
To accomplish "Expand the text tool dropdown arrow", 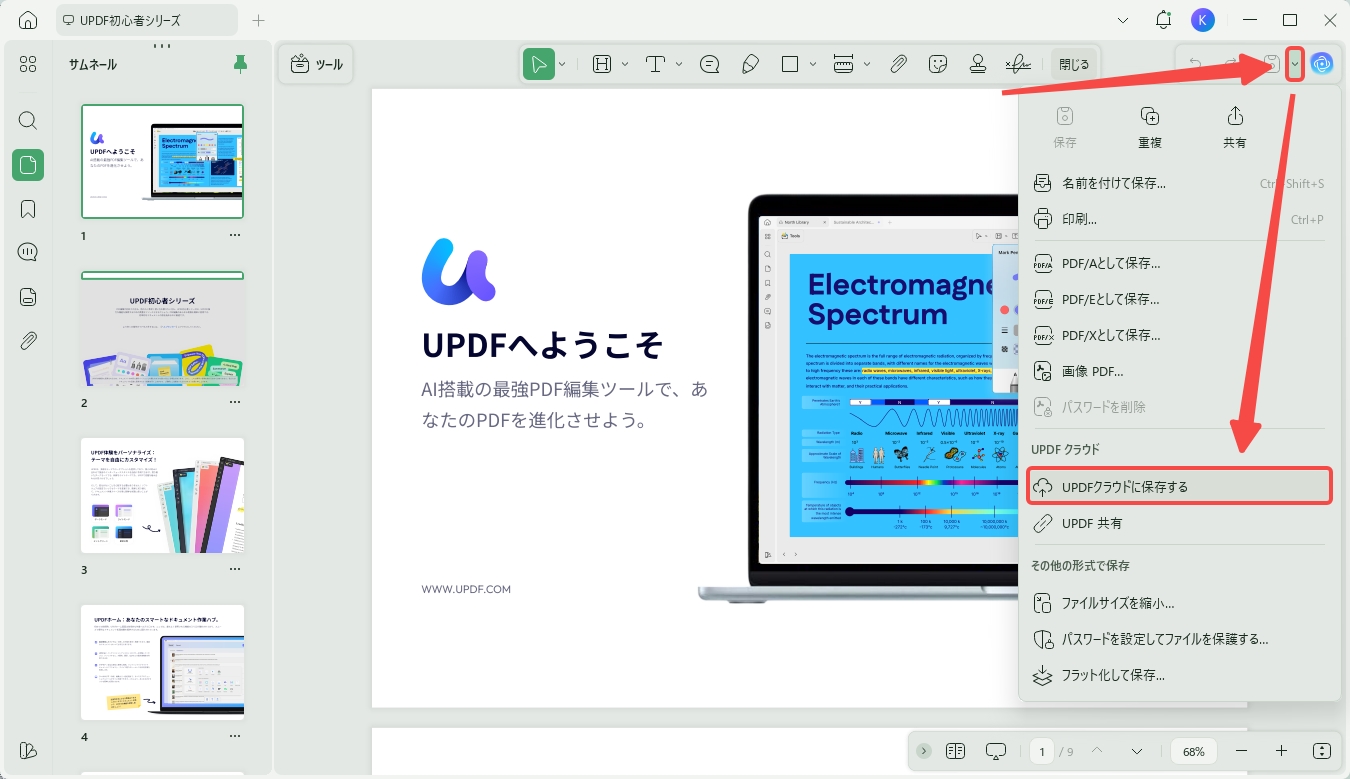I will (x=679, y=64).
